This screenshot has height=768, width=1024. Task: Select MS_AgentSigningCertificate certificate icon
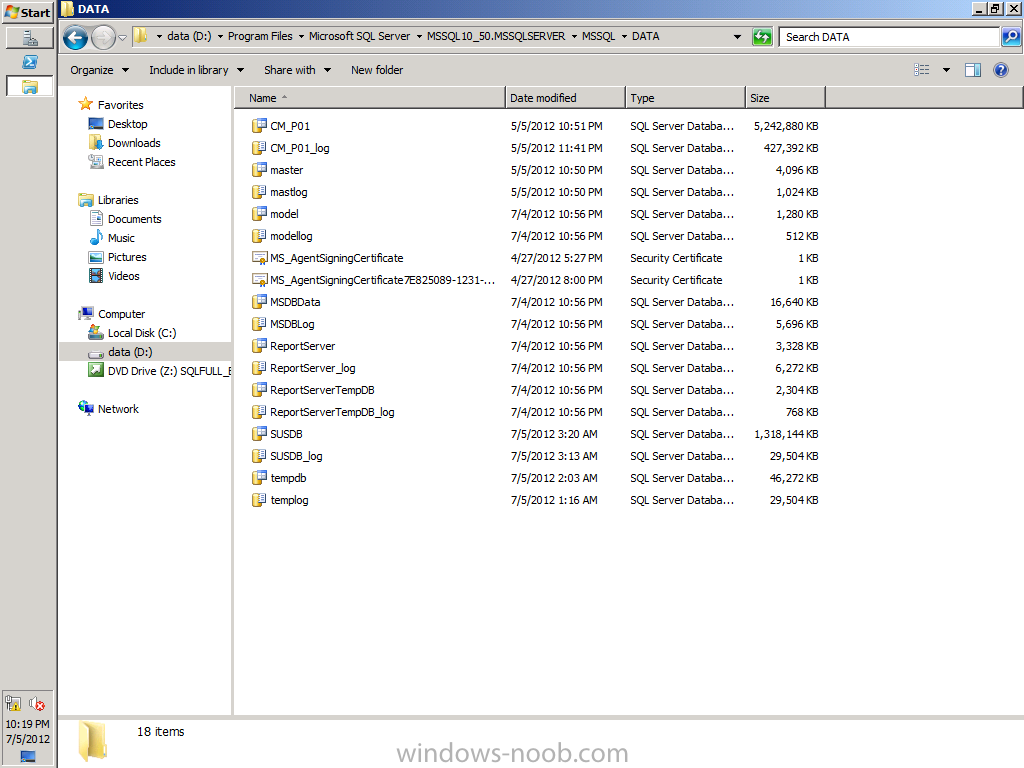tap(259, 258)
